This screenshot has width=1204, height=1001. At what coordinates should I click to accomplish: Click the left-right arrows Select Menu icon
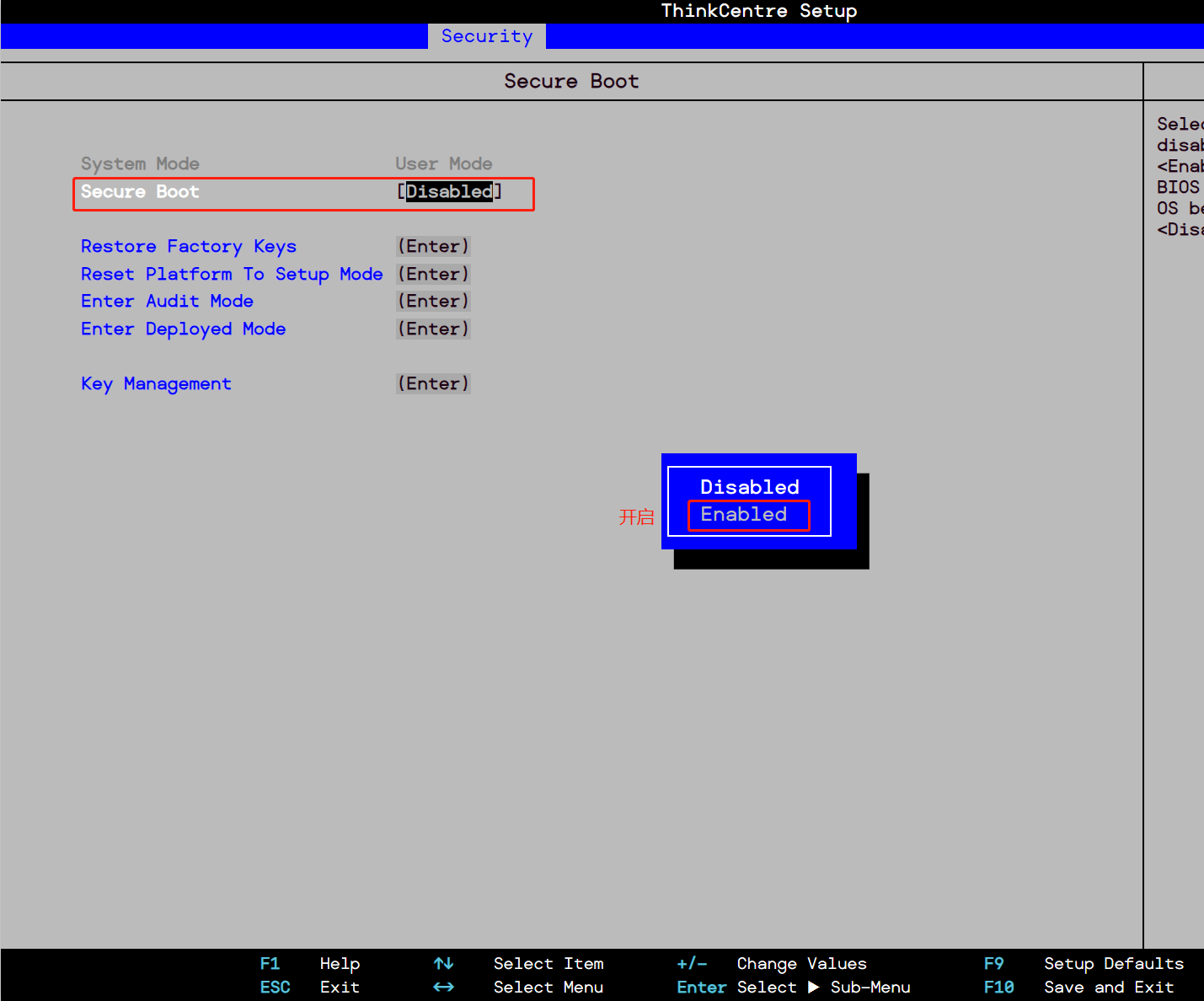[443, 987]
